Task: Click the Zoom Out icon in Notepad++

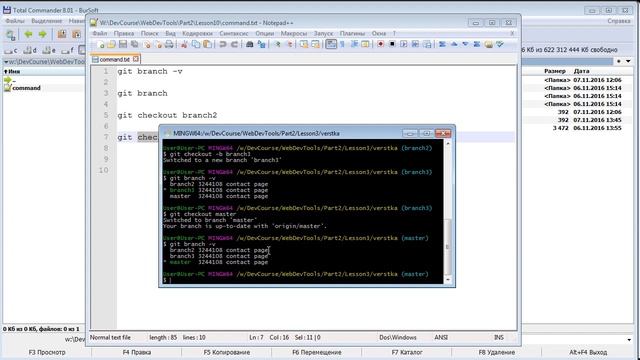Action: click(289, 44)
